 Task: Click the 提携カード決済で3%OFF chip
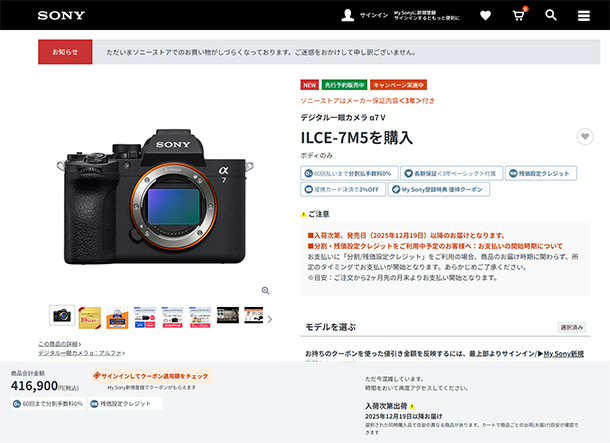click(x=343, y=189)
